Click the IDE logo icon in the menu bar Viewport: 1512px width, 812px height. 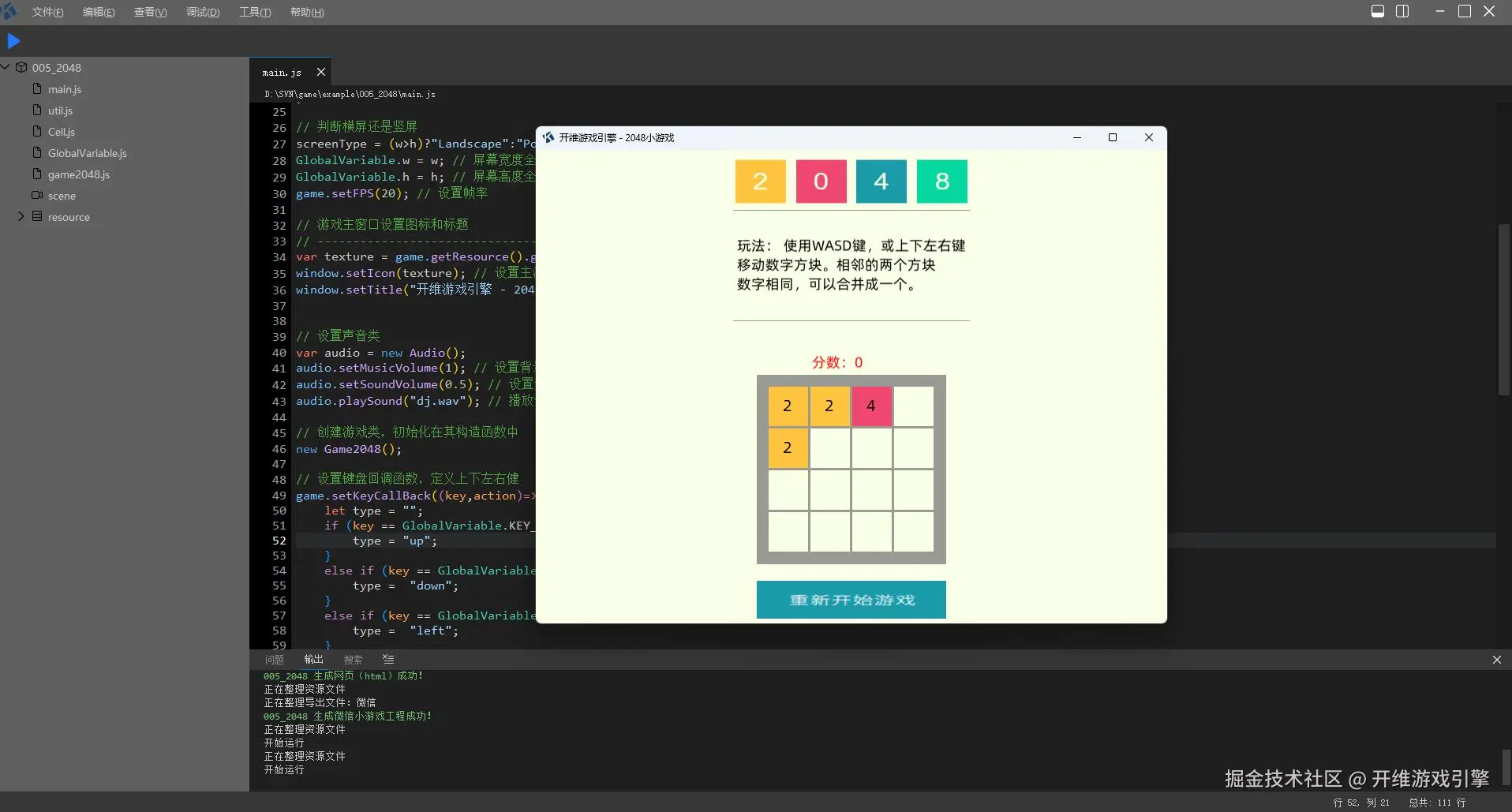click(x=9, y=11)
